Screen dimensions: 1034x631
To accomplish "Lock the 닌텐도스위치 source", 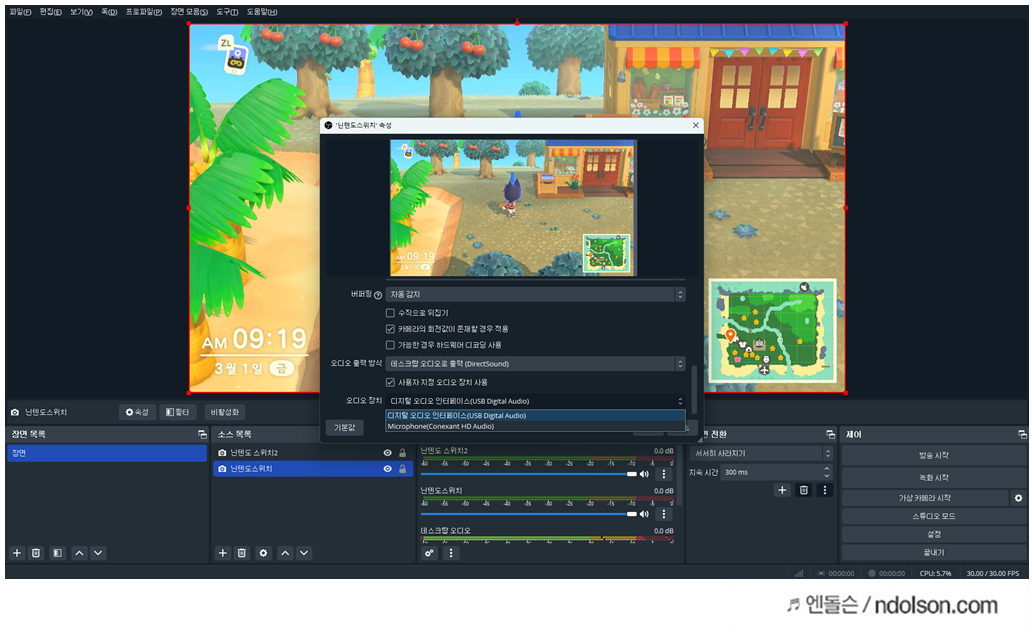I will click(402, 469).
